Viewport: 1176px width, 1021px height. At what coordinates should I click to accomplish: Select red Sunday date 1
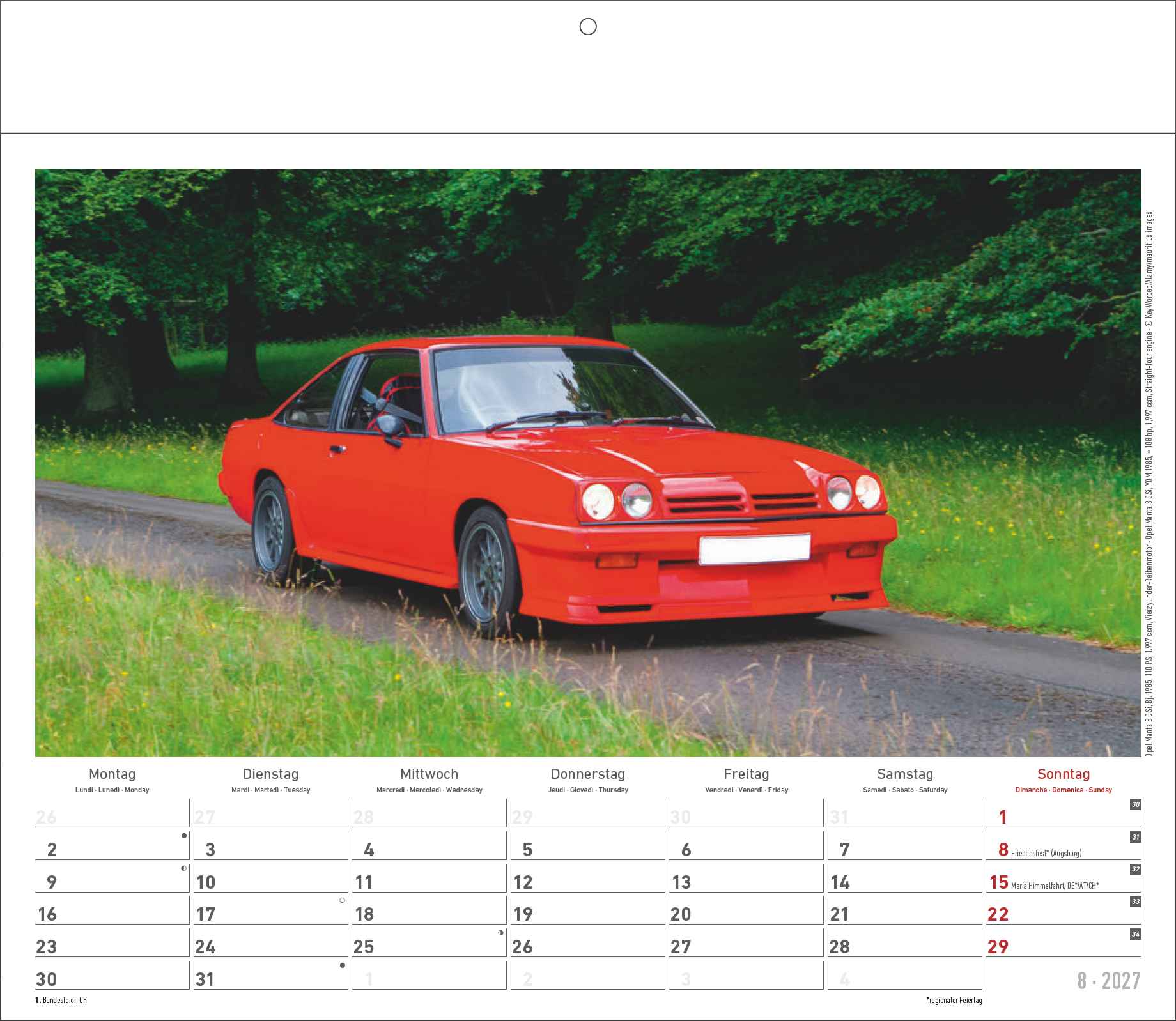tap(1003, 817)
